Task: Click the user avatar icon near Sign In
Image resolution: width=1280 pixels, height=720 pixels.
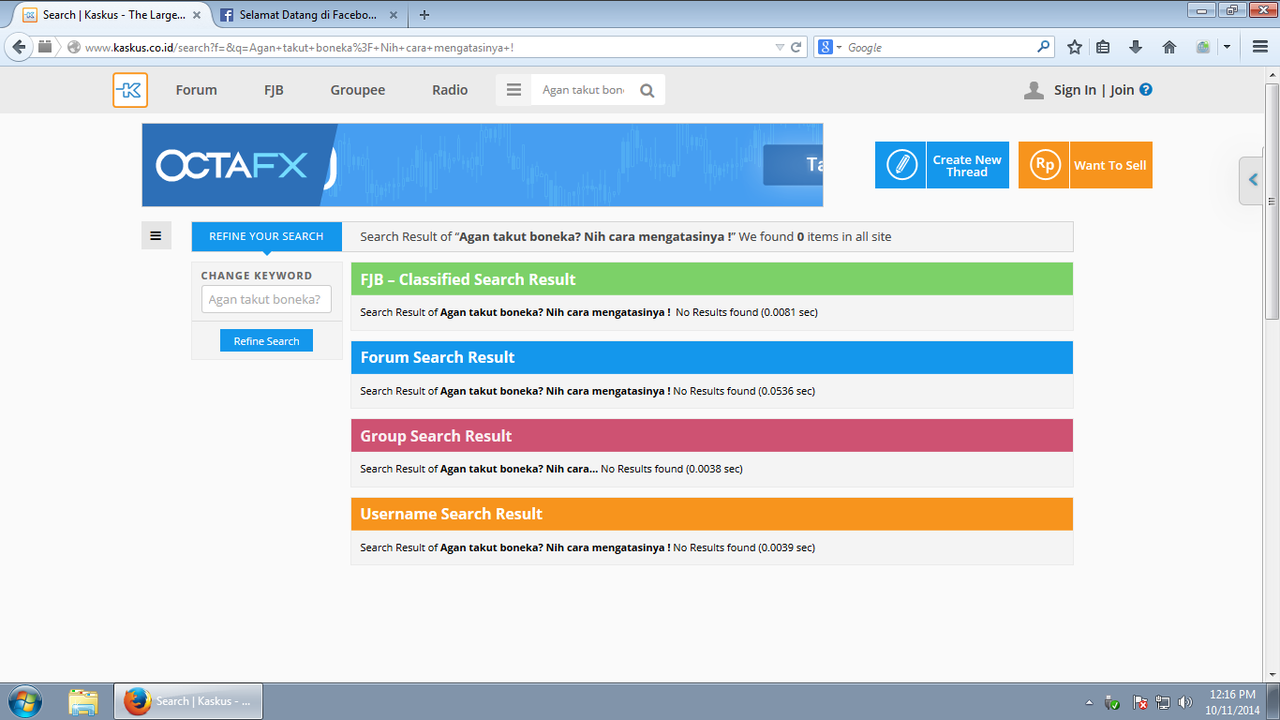Action: [1034, 90]
